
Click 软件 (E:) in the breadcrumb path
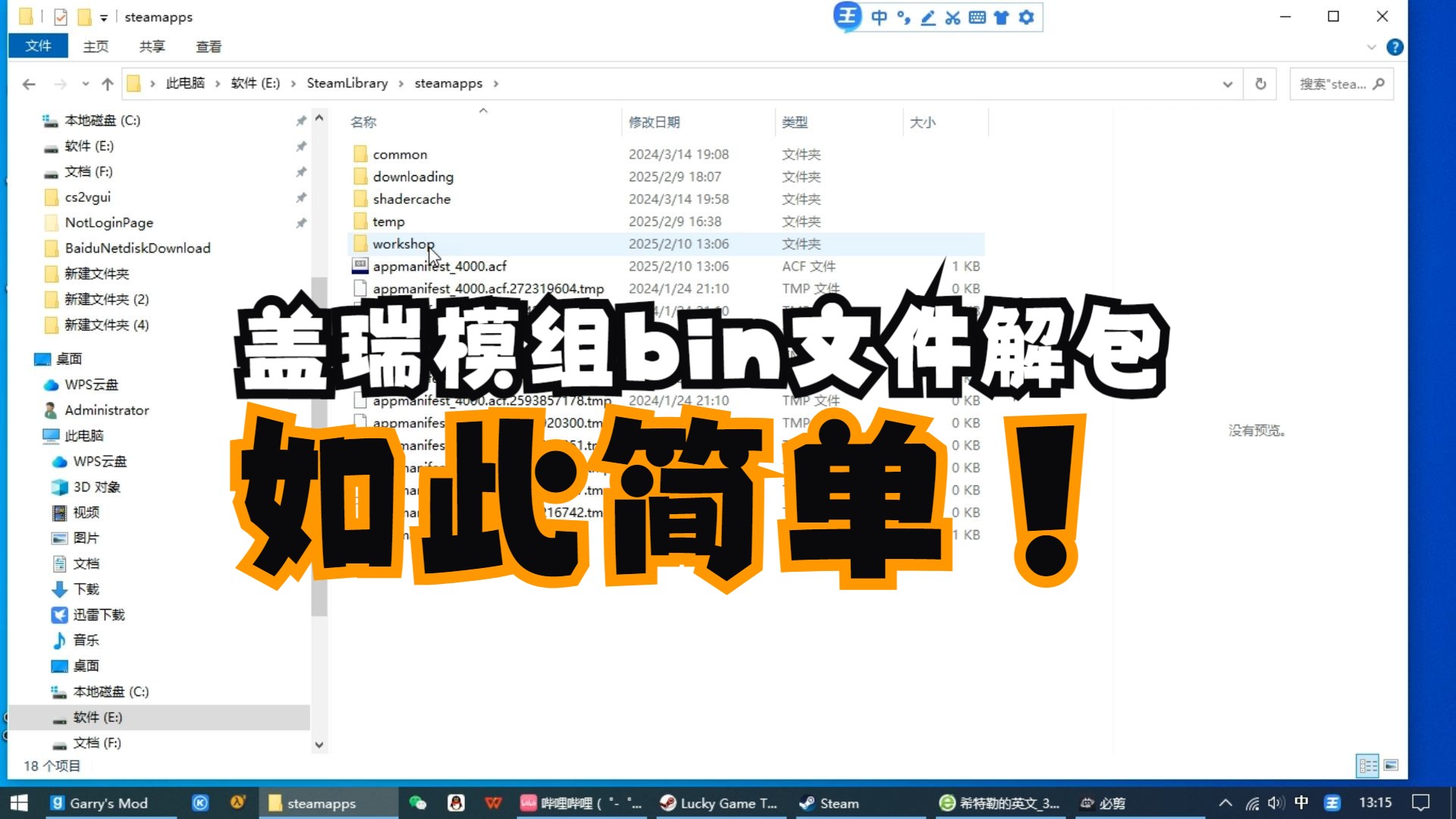click(256, 83)
